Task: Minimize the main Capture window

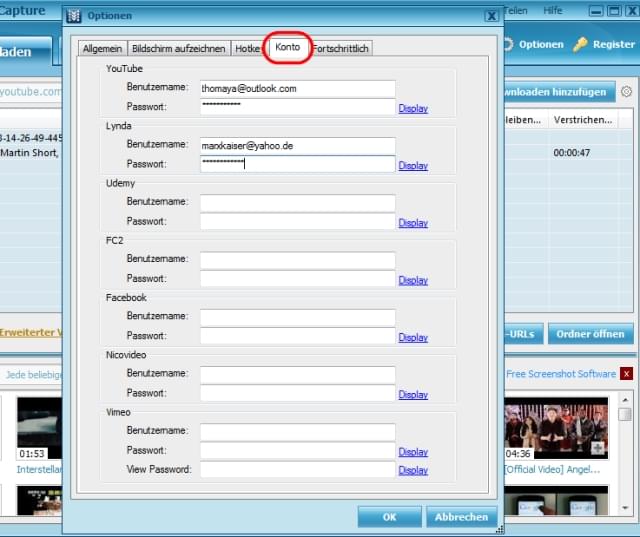Action: coord(596,11)
